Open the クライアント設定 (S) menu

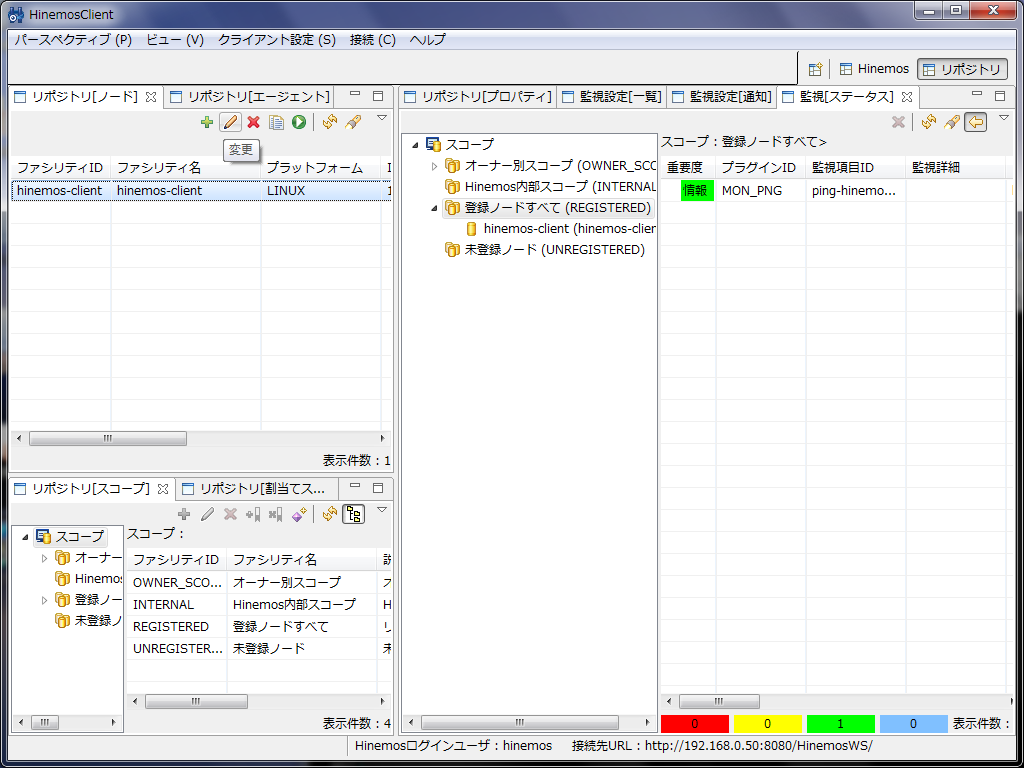[277, 40]
